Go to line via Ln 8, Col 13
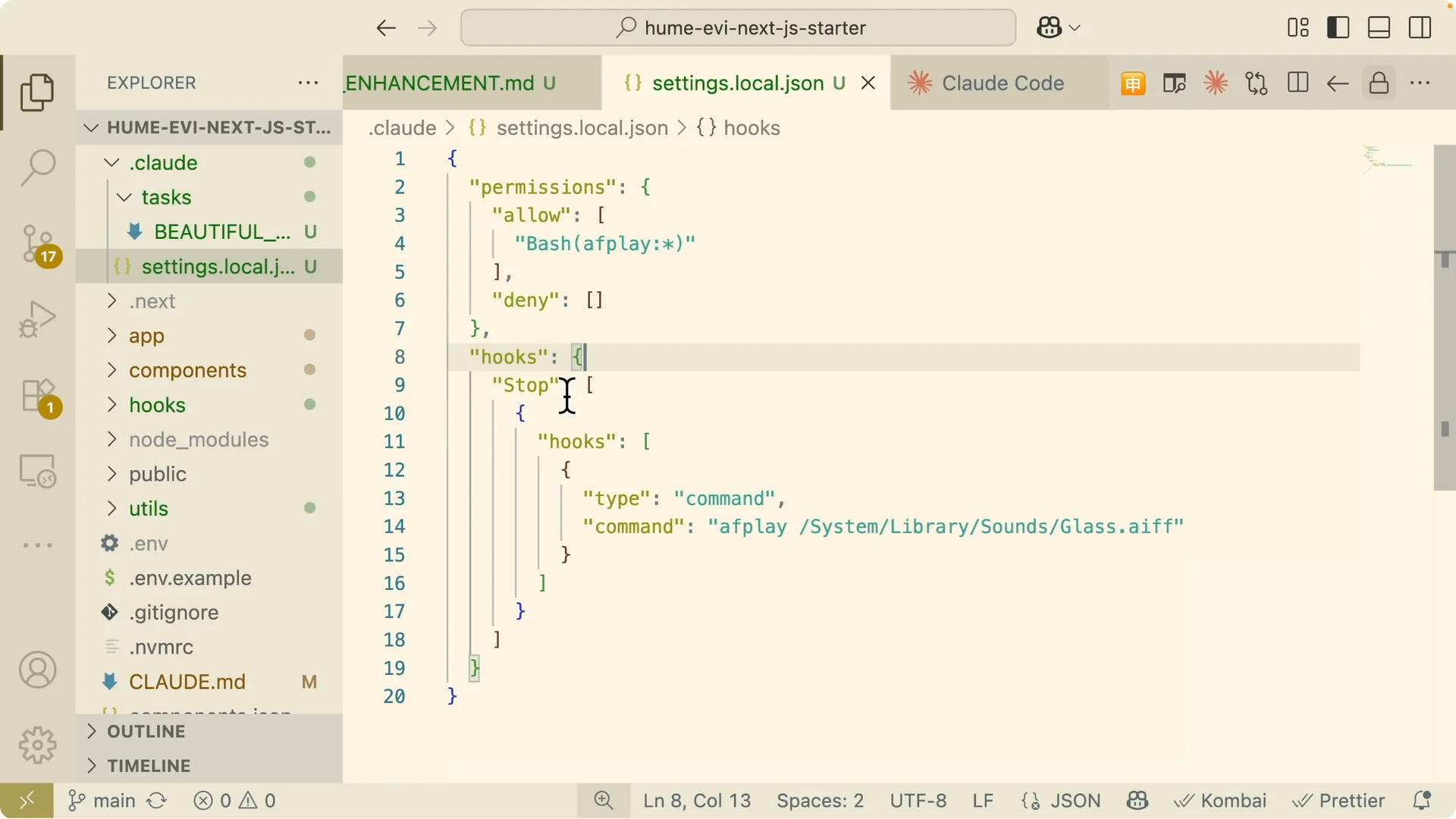This screenshot has height=819, width=1456. tap(697, 801)
